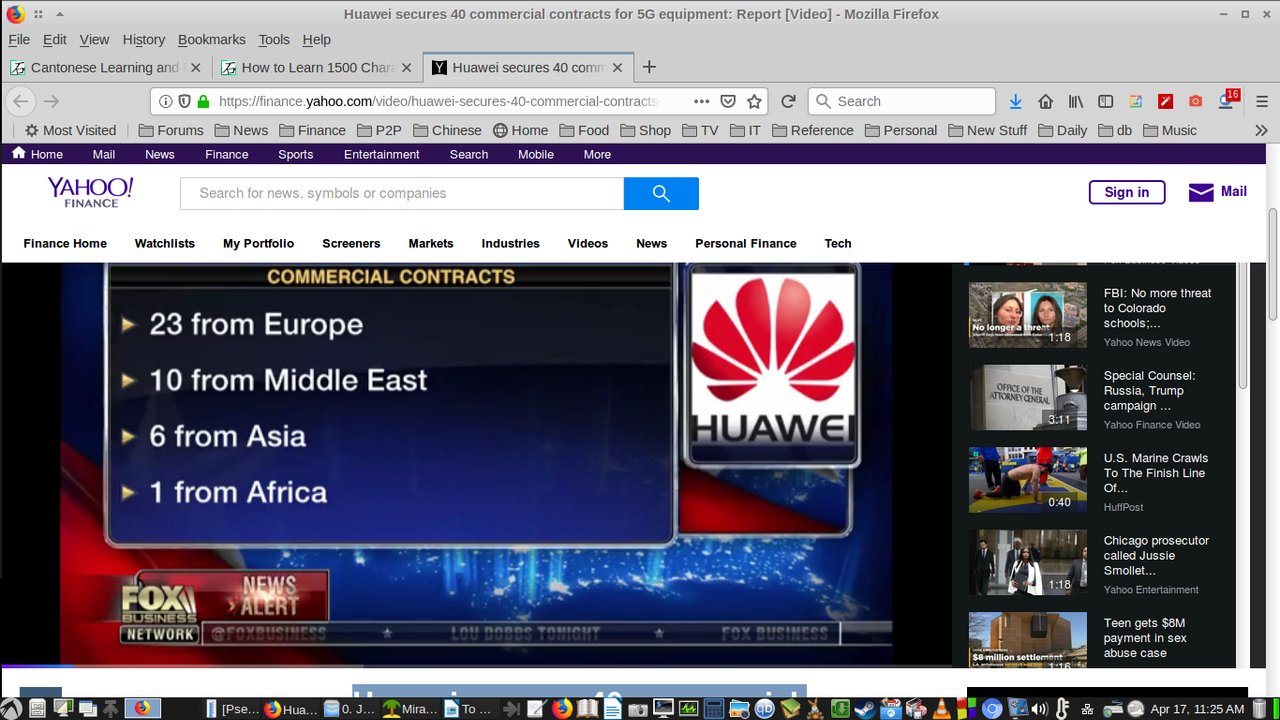The width and height of the screenshot is (1280, 720).
Task: Expand the Yahoo More menu
Action: point(597,154)
